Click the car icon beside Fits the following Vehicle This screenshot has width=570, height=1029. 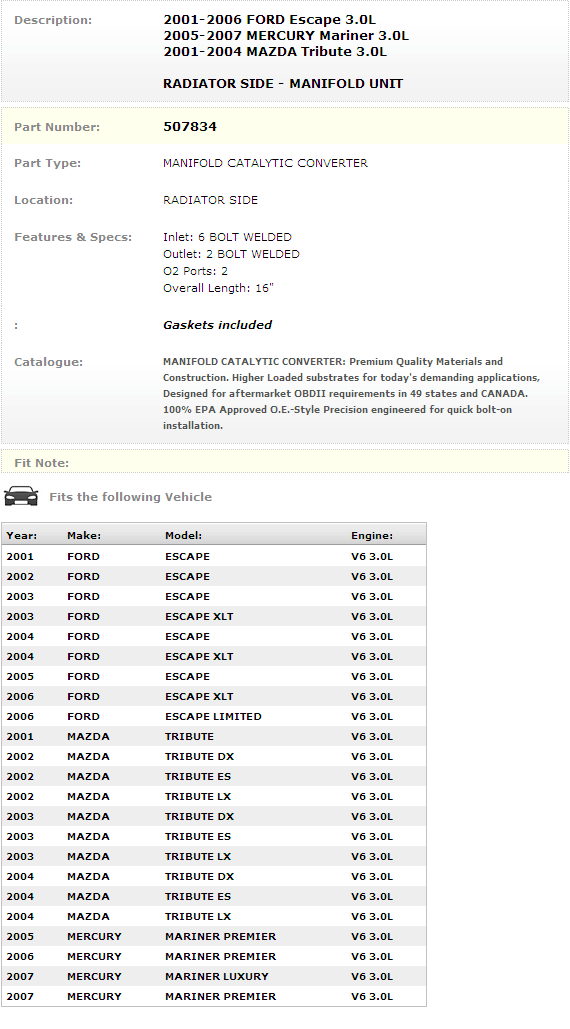[x=21, y=496]
